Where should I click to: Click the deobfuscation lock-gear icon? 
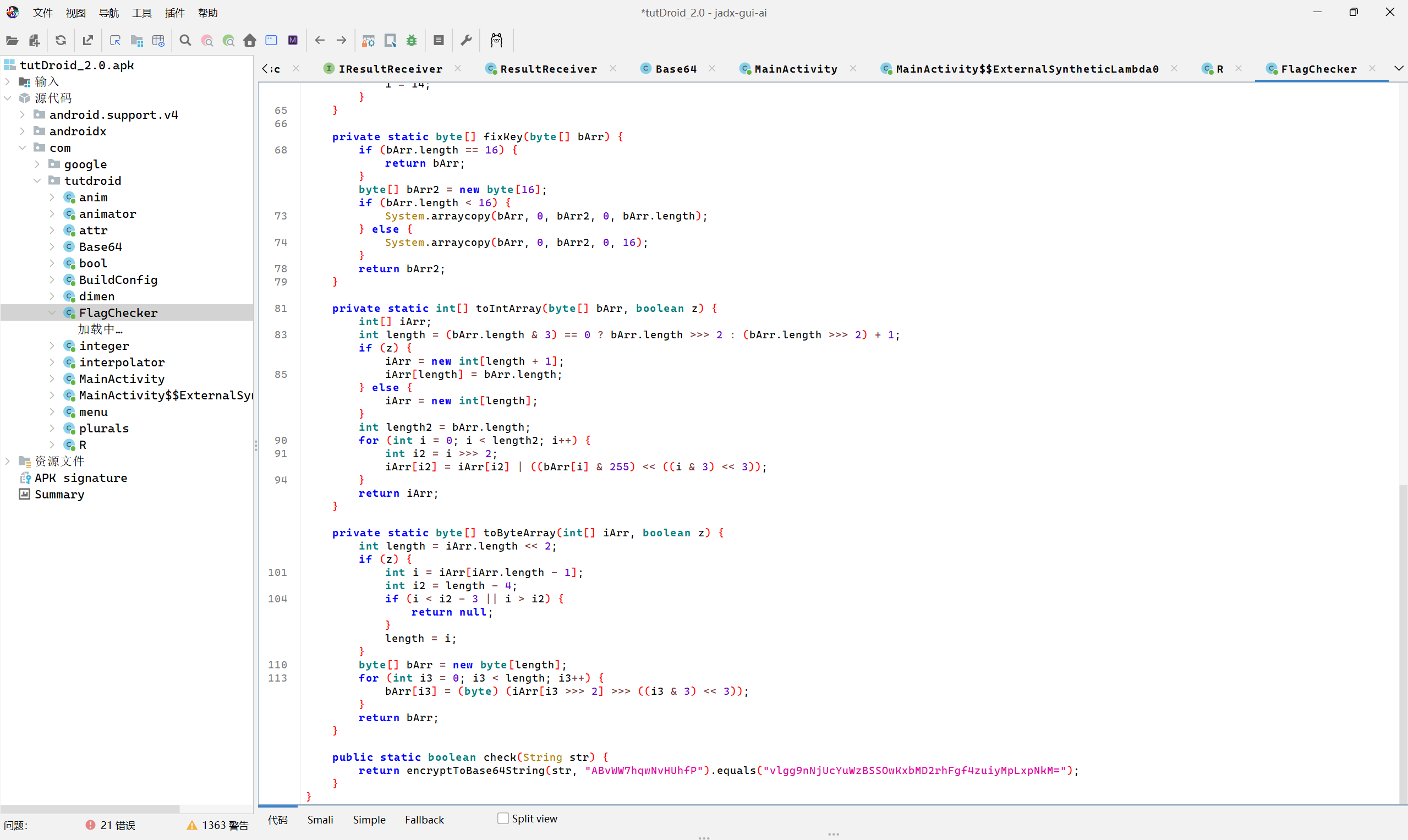tap(369, 40)
